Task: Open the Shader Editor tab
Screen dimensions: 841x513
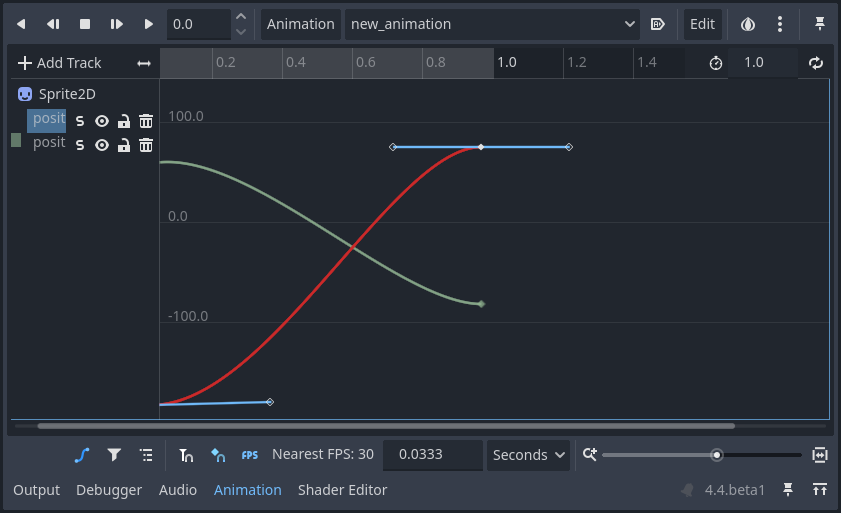Action: pos(342,490)
